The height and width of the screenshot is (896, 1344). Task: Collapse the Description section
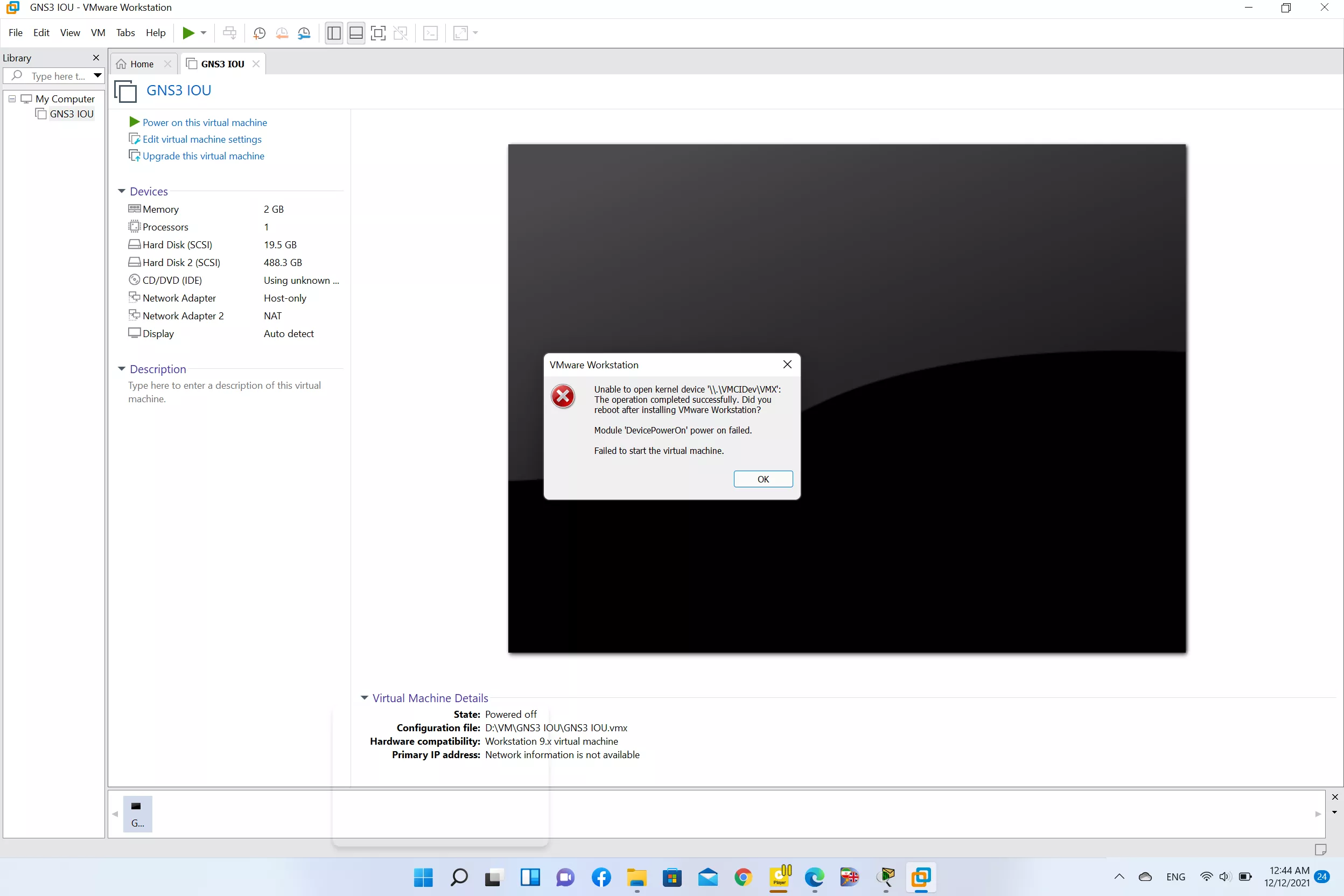121,368
